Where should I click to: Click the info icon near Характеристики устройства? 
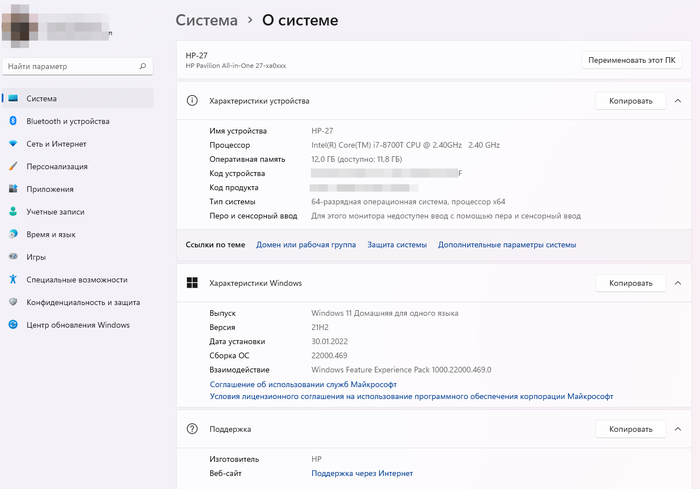[x=192, y=100]
